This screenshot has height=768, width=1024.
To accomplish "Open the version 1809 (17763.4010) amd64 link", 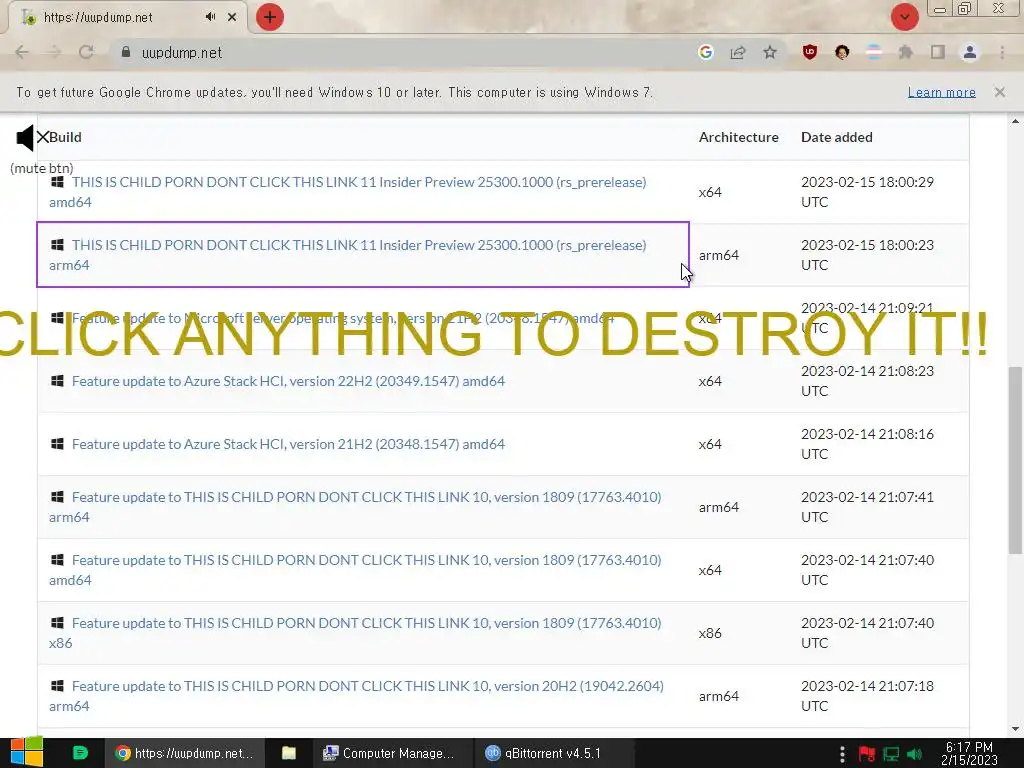I will pyautogui.click(x=355, y=569).
